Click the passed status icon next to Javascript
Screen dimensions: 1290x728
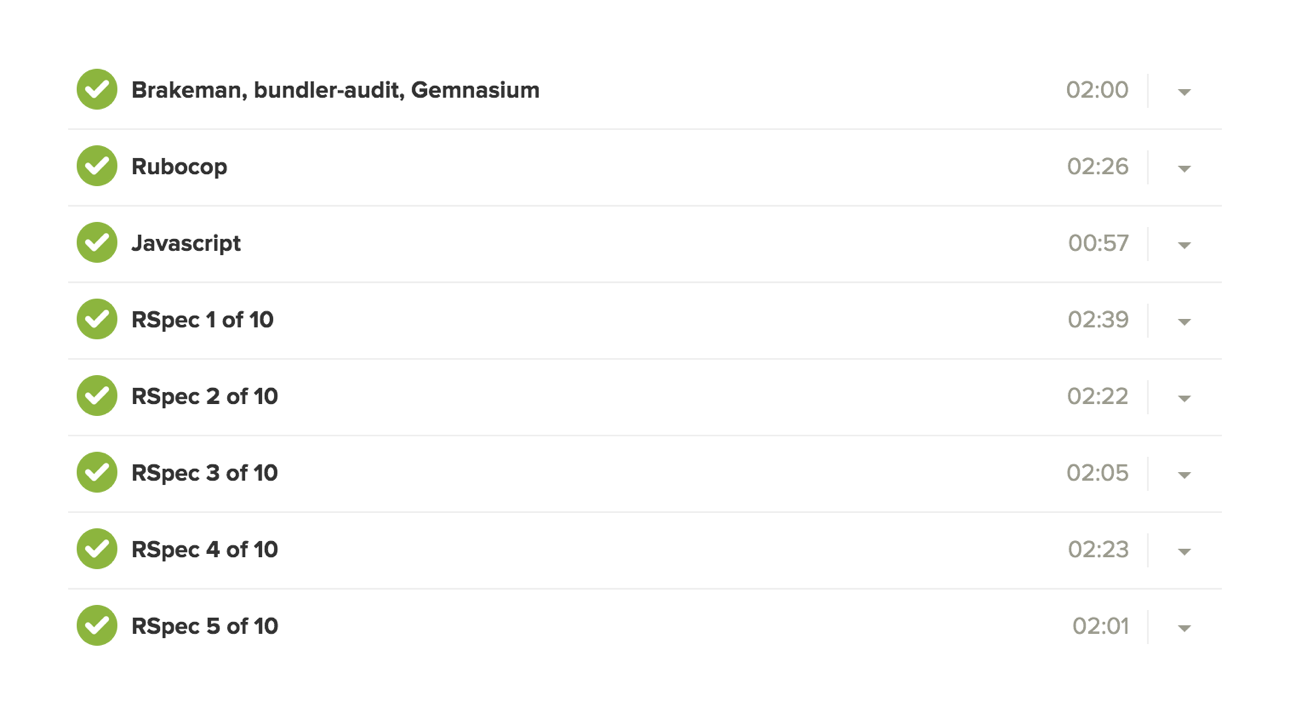[x=97, y=243]
